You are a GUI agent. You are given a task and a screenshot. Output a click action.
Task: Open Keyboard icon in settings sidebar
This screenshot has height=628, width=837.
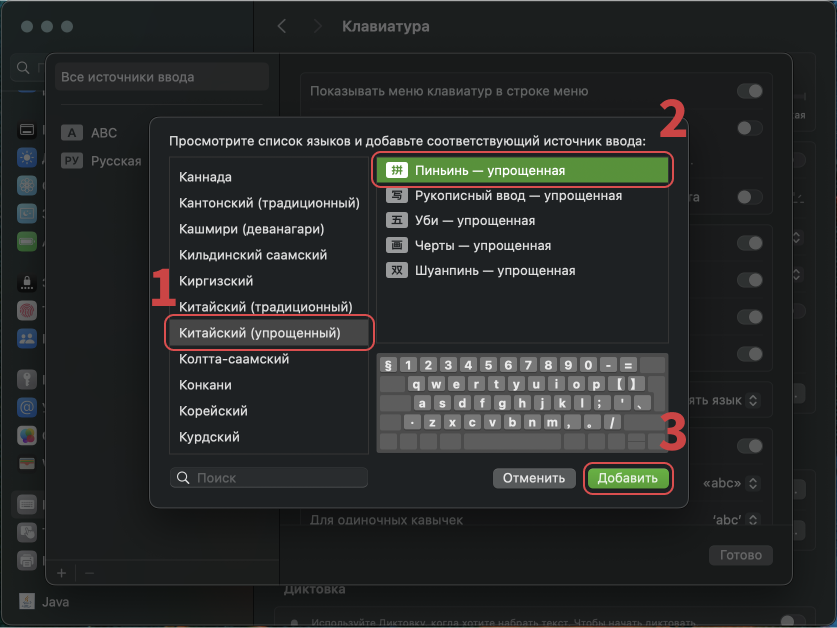click(x=27, y=504)
